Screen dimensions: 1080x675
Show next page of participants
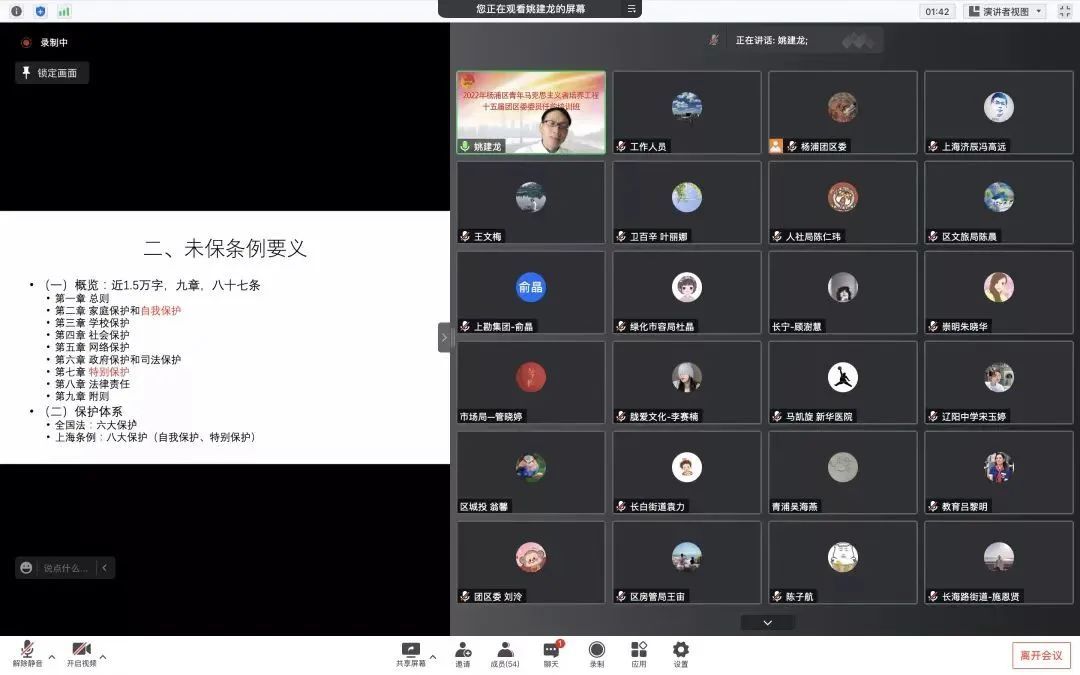(x=767, y=623)
